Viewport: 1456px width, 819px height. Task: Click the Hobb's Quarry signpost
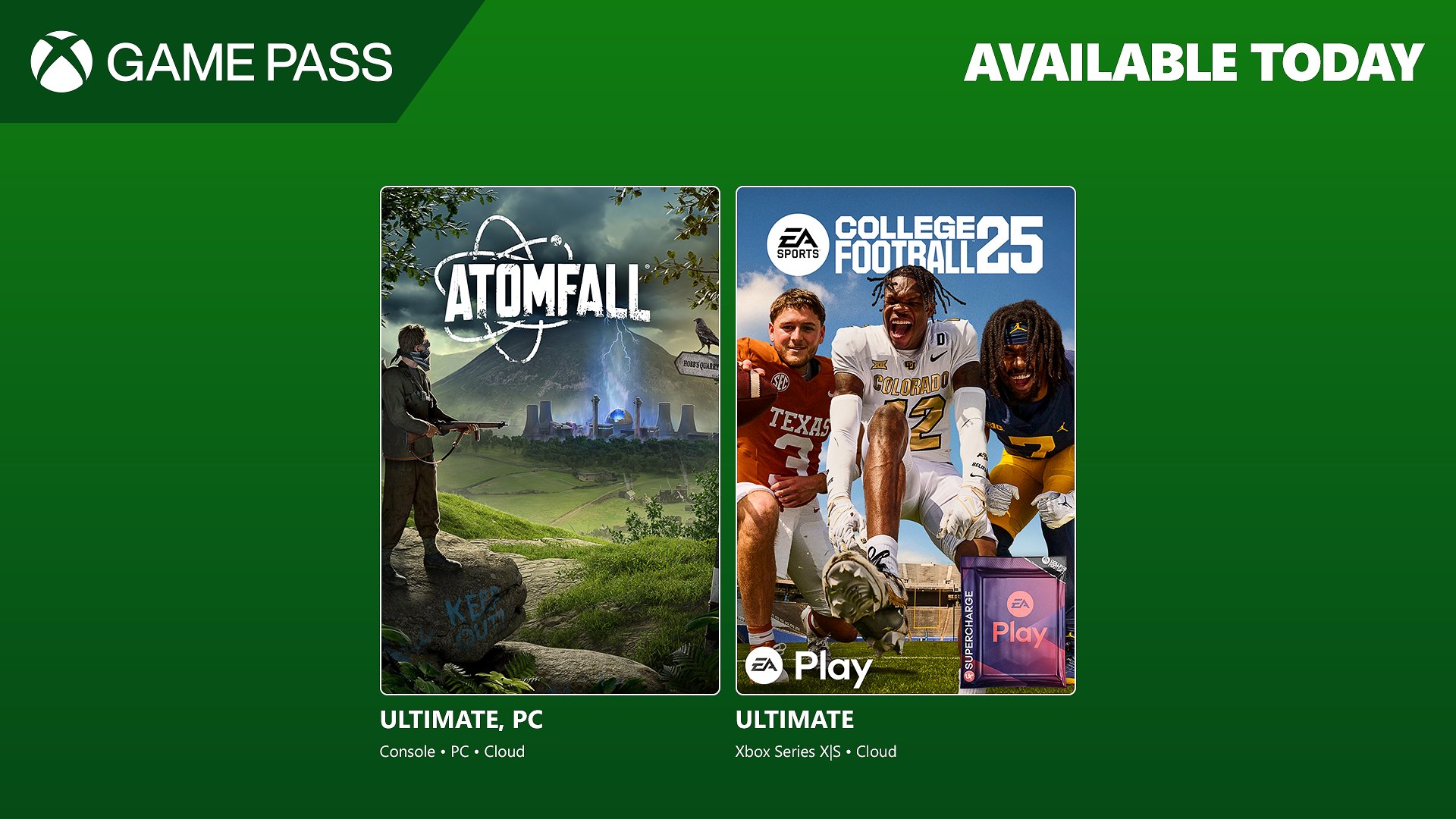point(697,365)
